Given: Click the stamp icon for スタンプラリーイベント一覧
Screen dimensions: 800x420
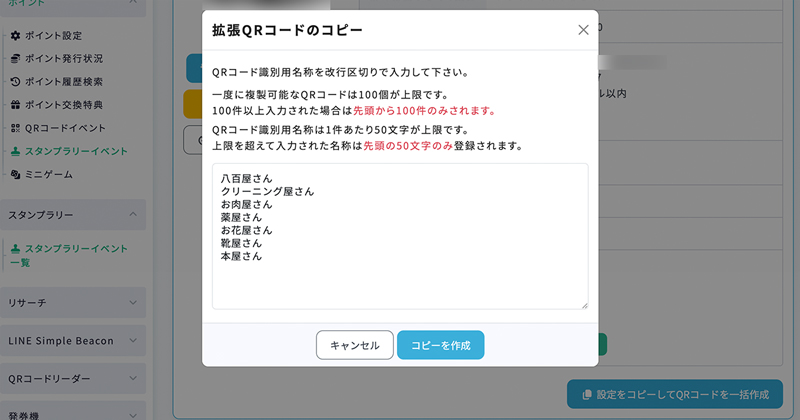Looking at the screenshot, I should (x=15, y=248).
